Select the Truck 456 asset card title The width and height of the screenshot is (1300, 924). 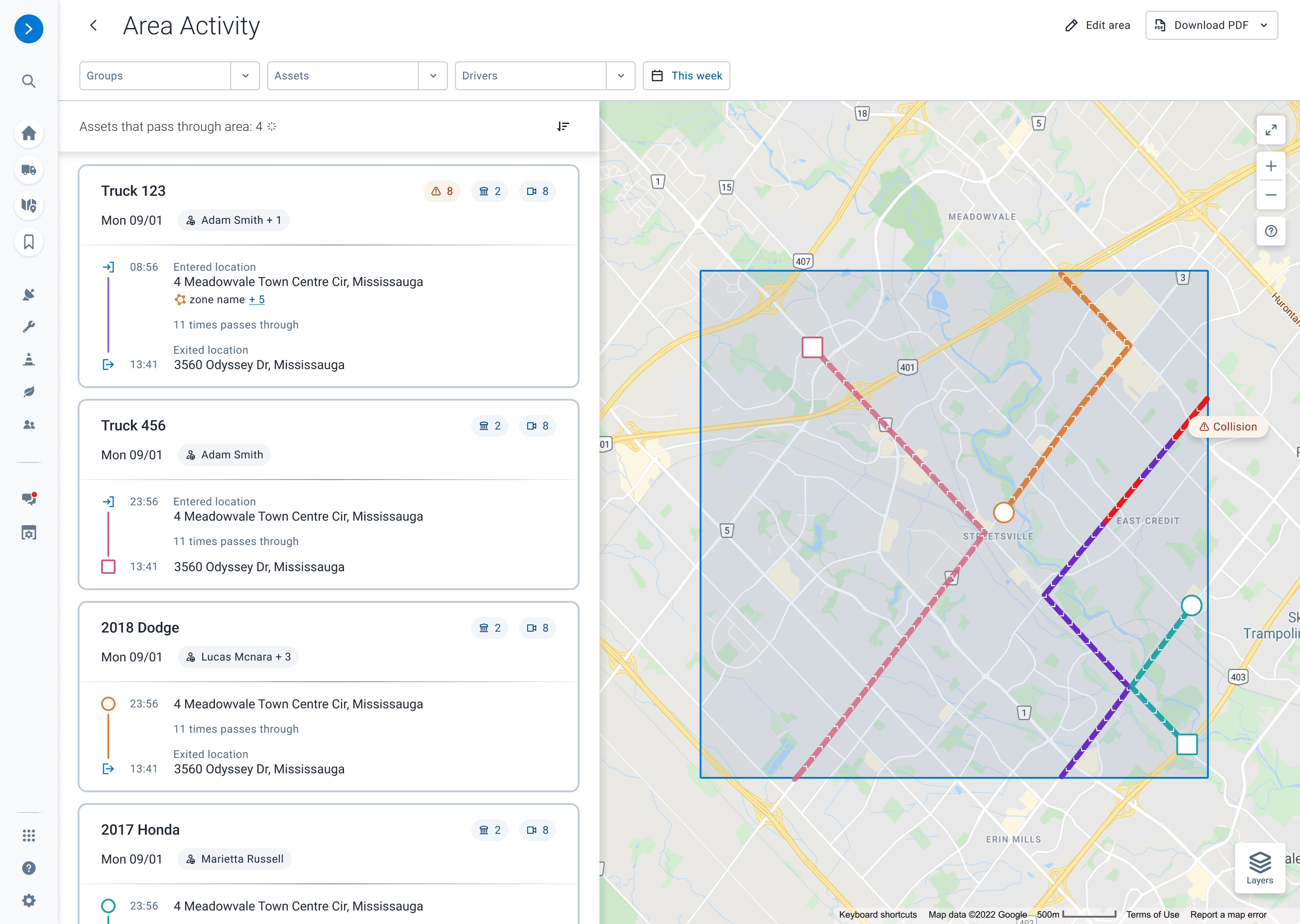coord(133,425)
